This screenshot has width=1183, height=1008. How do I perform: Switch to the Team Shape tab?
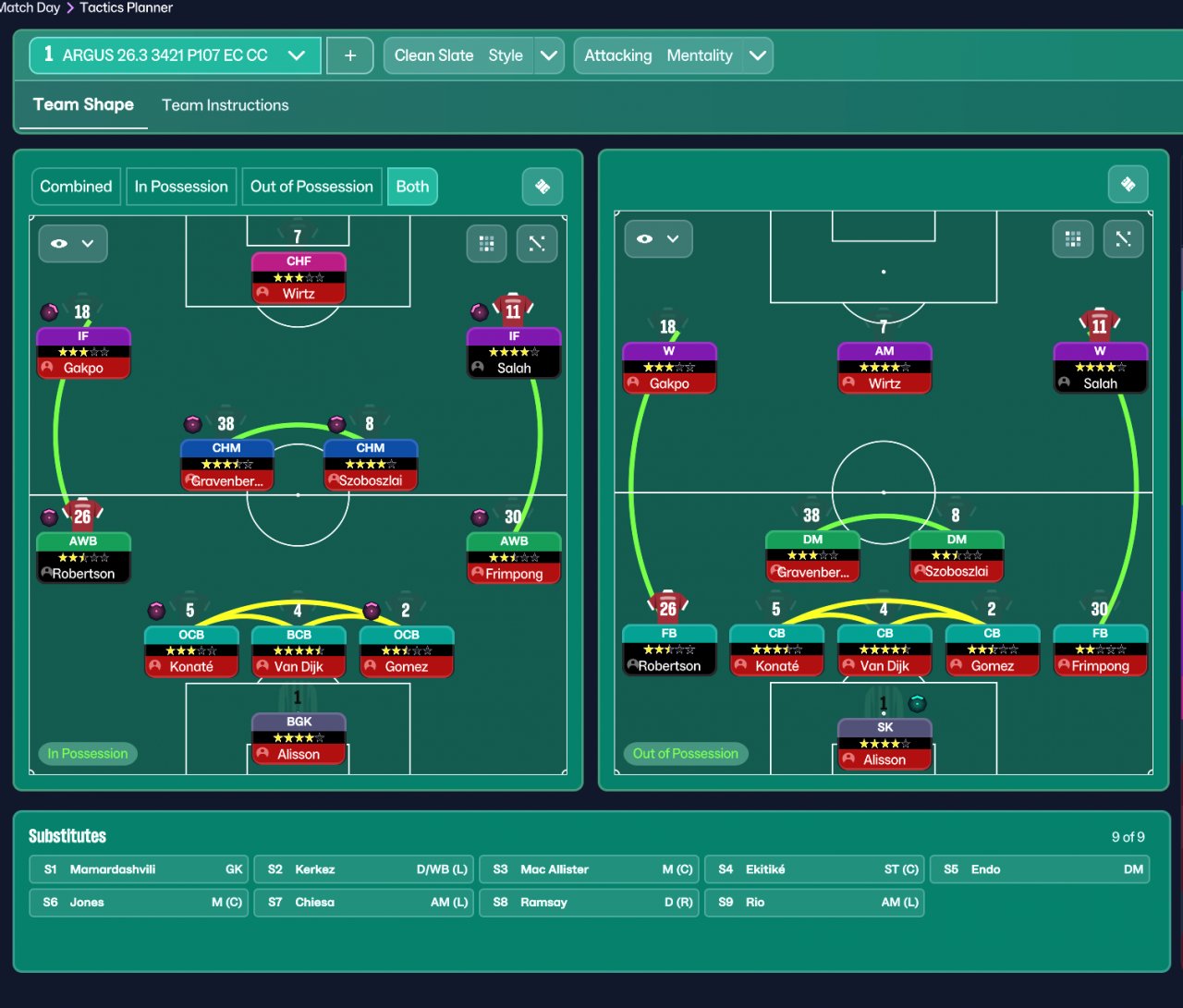pos(83,105)
